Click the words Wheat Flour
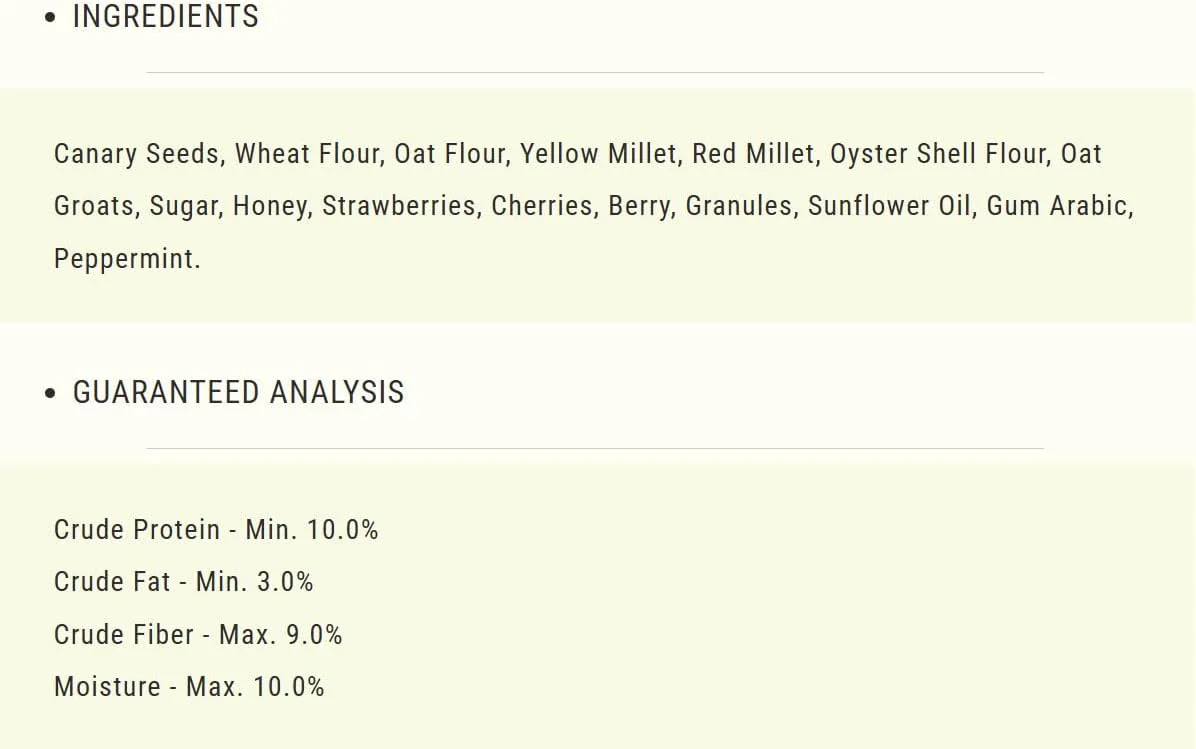This screenshot has height=749, width=1196. (307, 154)
